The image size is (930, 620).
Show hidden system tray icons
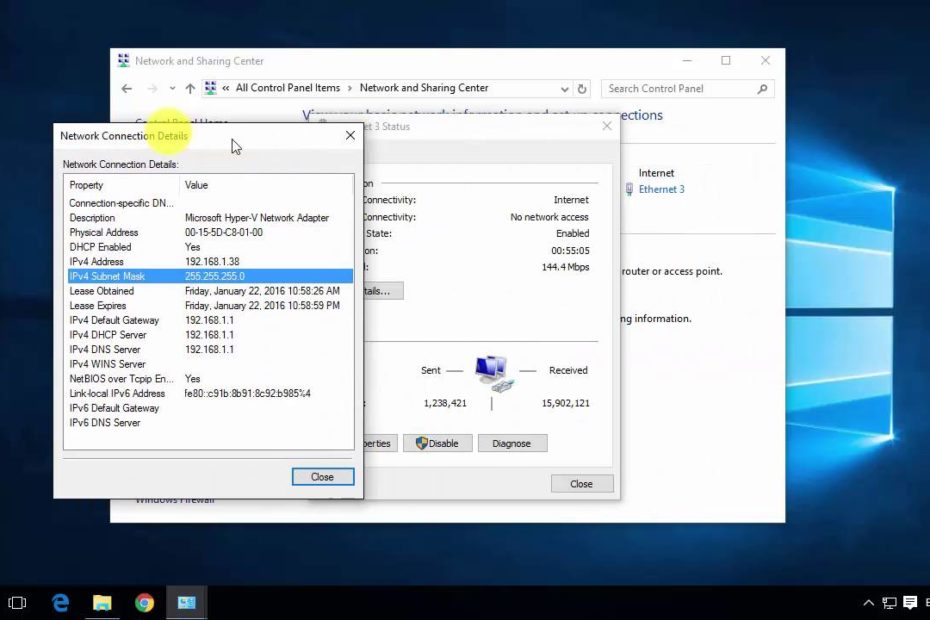coord(867,603)
